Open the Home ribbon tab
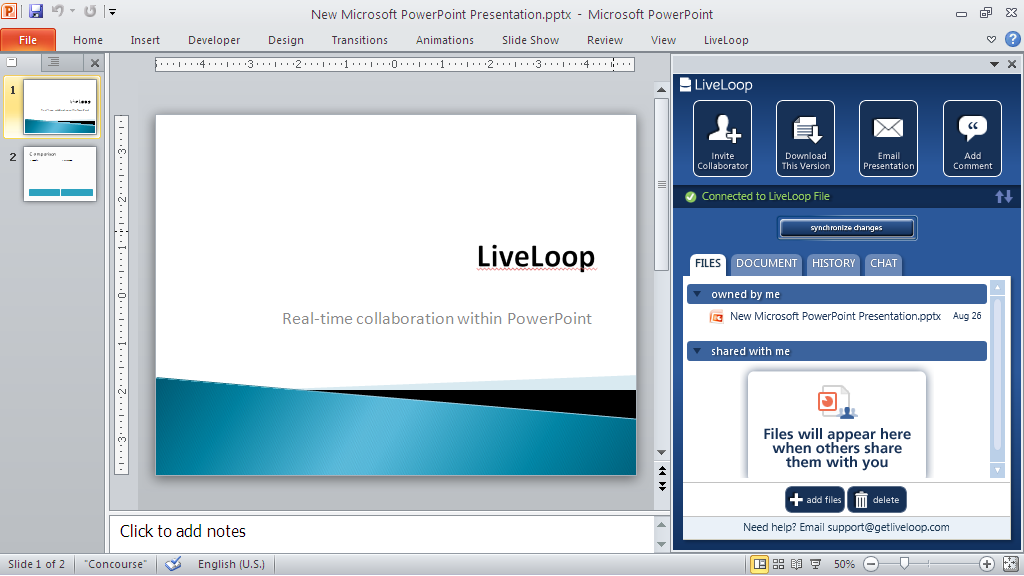 (x=88, y=40)
